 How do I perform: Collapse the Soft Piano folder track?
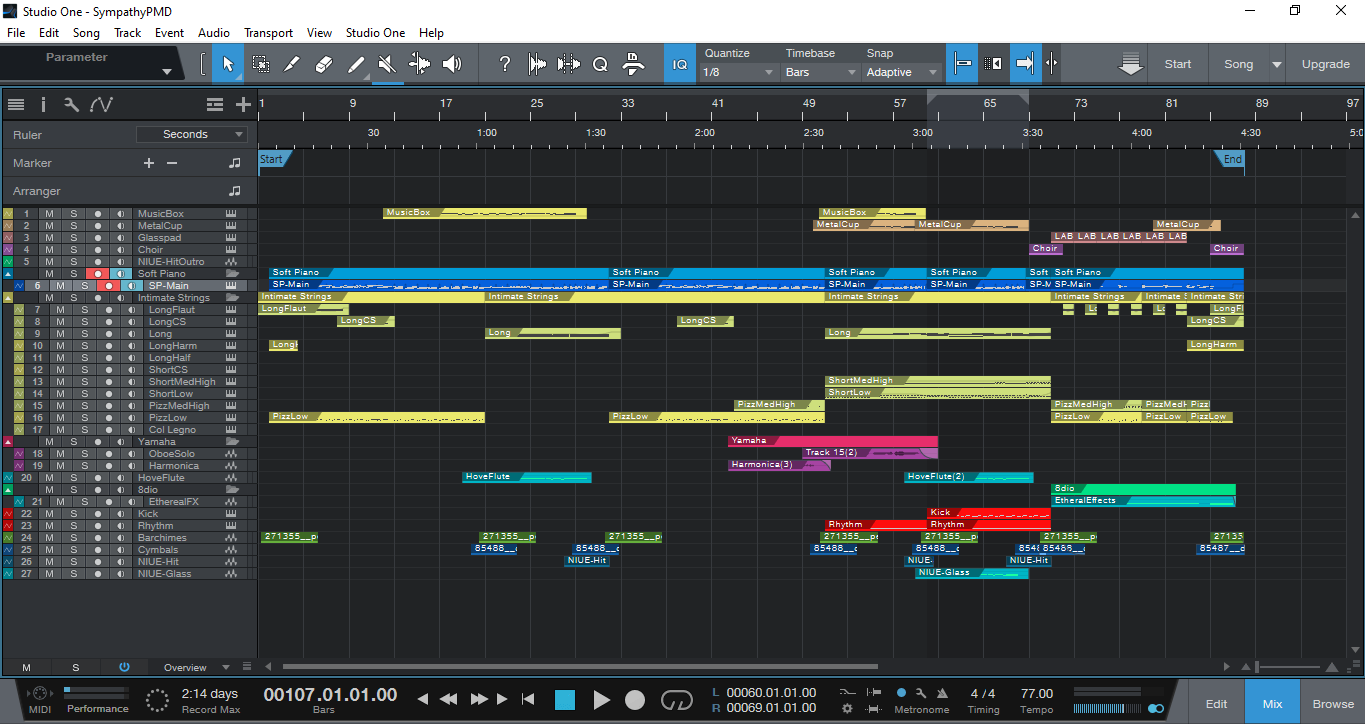tap(8, 274)
